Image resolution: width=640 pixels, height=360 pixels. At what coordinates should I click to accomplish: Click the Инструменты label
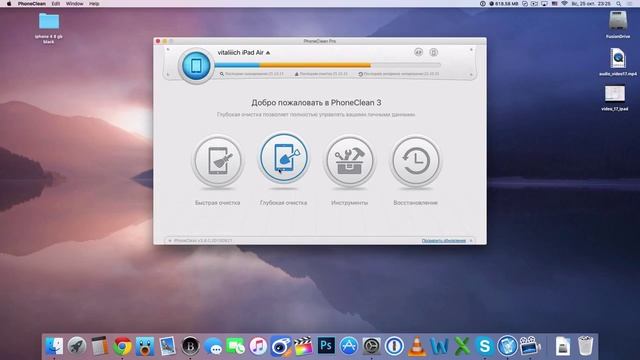[x=349, y=203]
